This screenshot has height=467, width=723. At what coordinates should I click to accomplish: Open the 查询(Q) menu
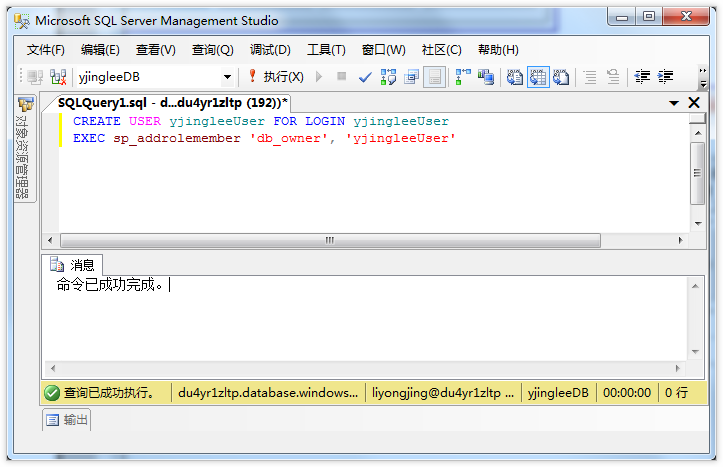pos(212,50)
